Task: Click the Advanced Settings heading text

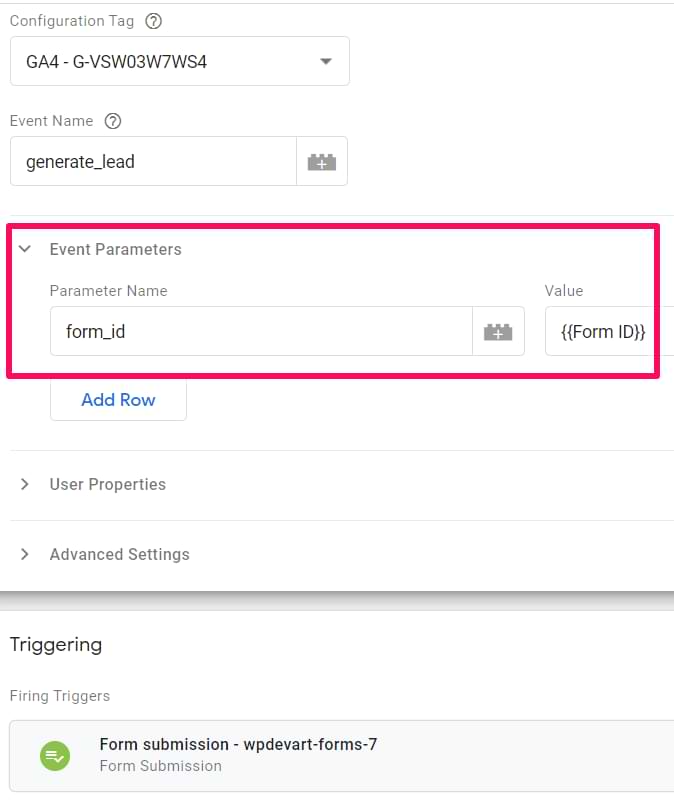Action: pyautogui.click(x=119, y=554)
